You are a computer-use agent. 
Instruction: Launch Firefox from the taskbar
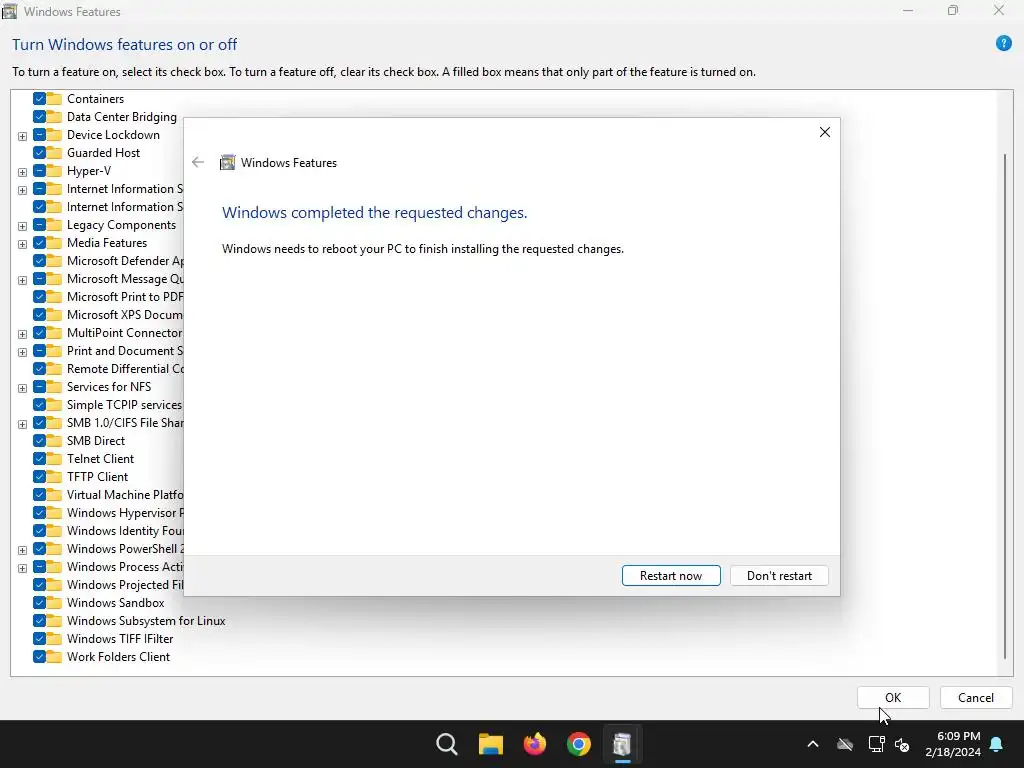tap(535, 744)
